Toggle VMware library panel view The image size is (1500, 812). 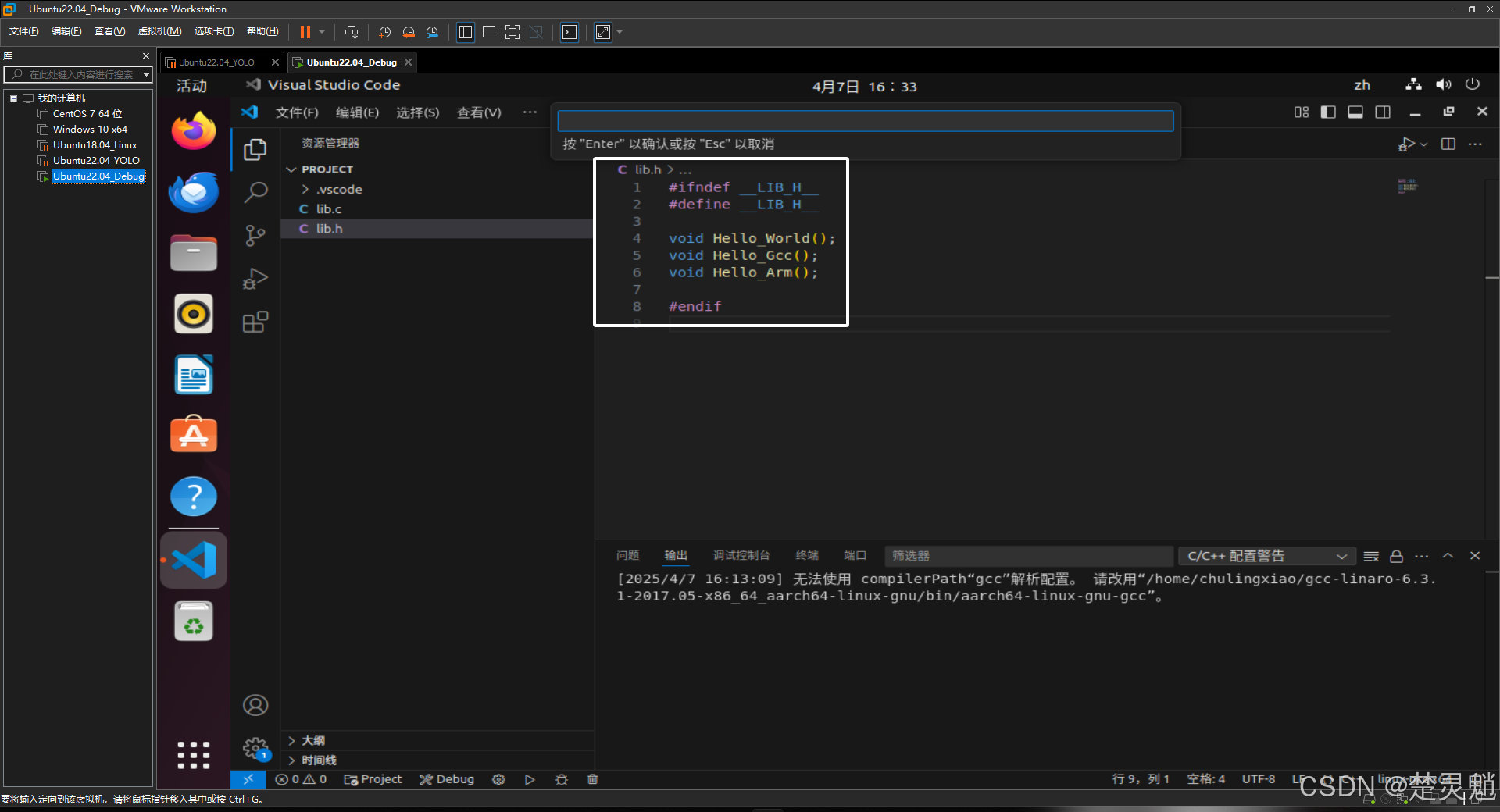466,32
